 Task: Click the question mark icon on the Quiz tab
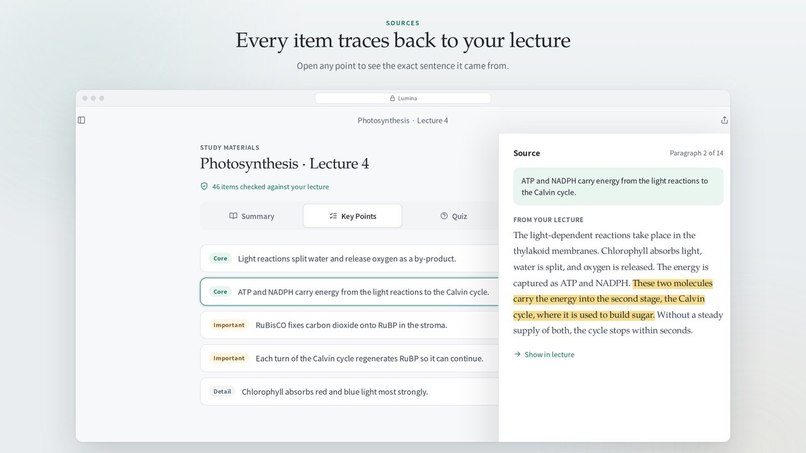444,216
